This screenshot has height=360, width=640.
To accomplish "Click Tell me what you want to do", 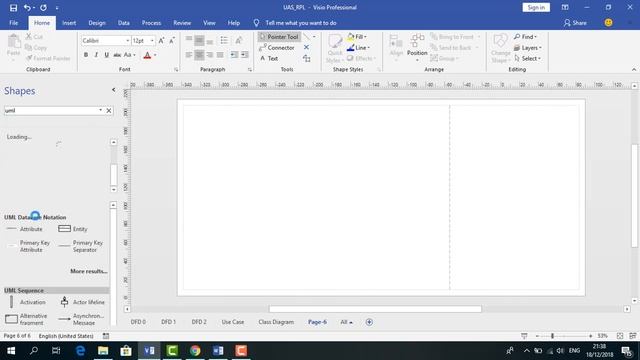I will point(301,23).
